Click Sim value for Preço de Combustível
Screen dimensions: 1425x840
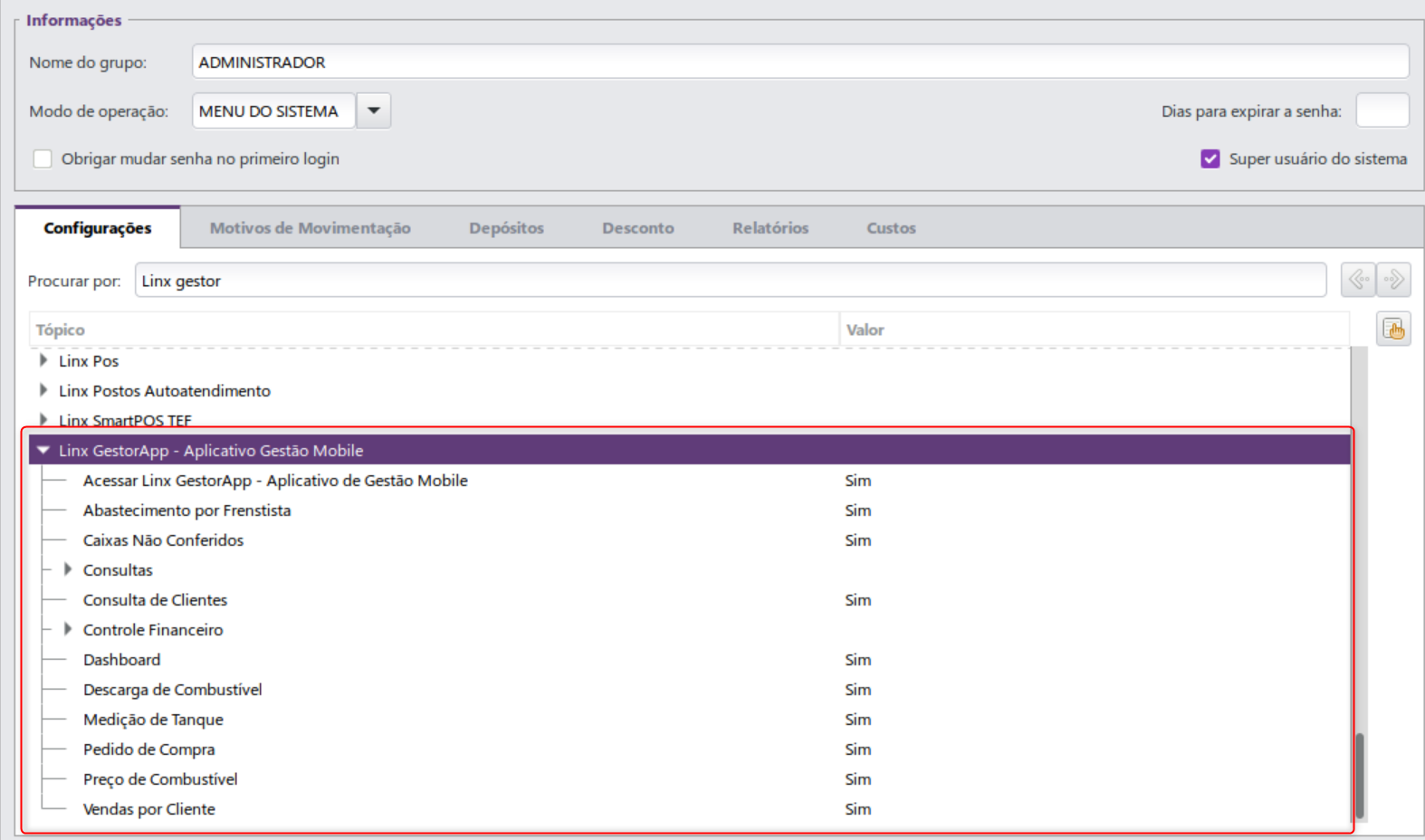(858, 778)
